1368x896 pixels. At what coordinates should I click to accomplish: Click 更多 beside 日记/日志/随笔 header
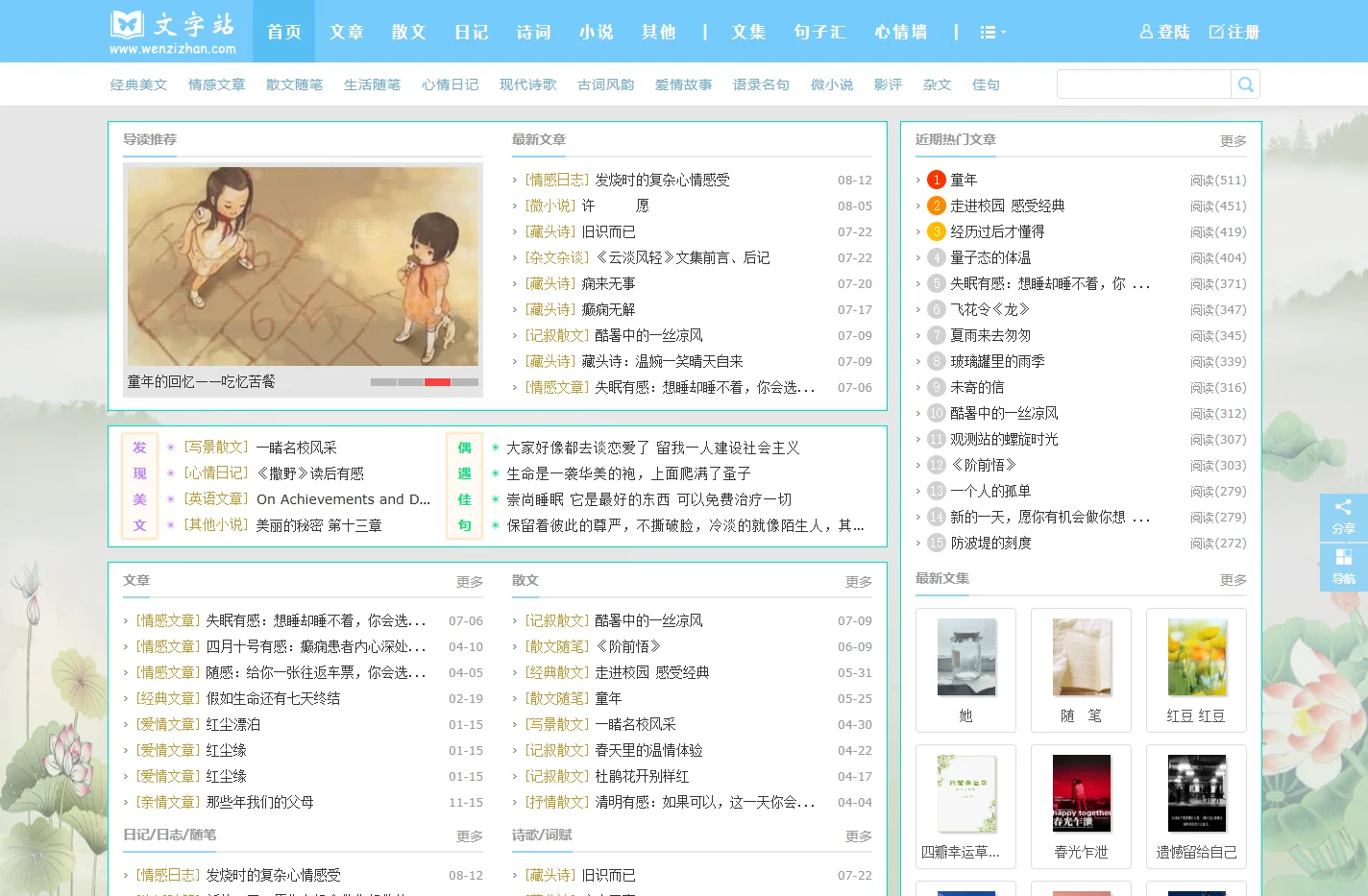(x=470, y=836)
